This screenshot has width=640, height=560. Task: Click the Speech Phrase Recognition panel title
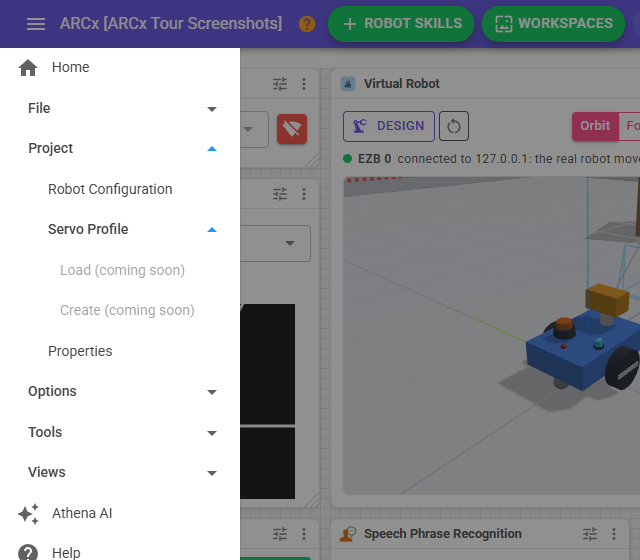tap(443, 534)
